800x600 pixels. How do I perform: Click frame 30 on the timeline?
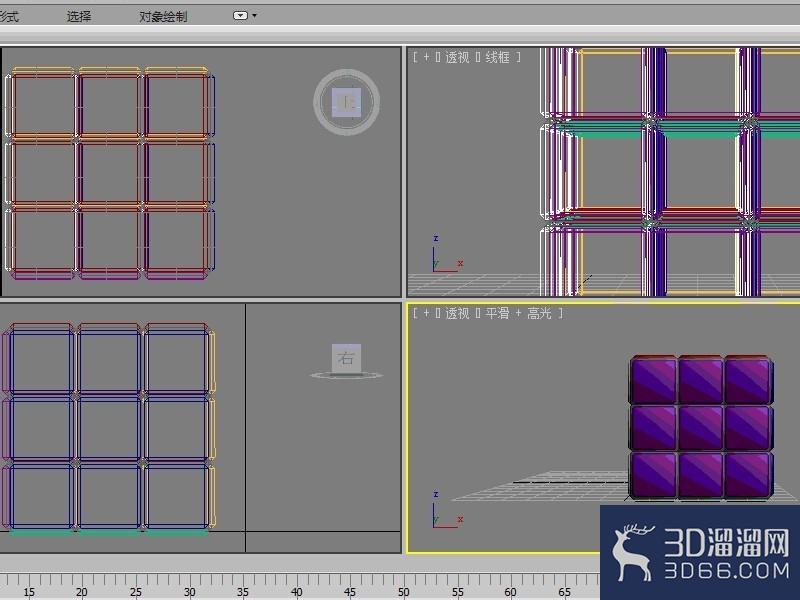pos(190,592)
